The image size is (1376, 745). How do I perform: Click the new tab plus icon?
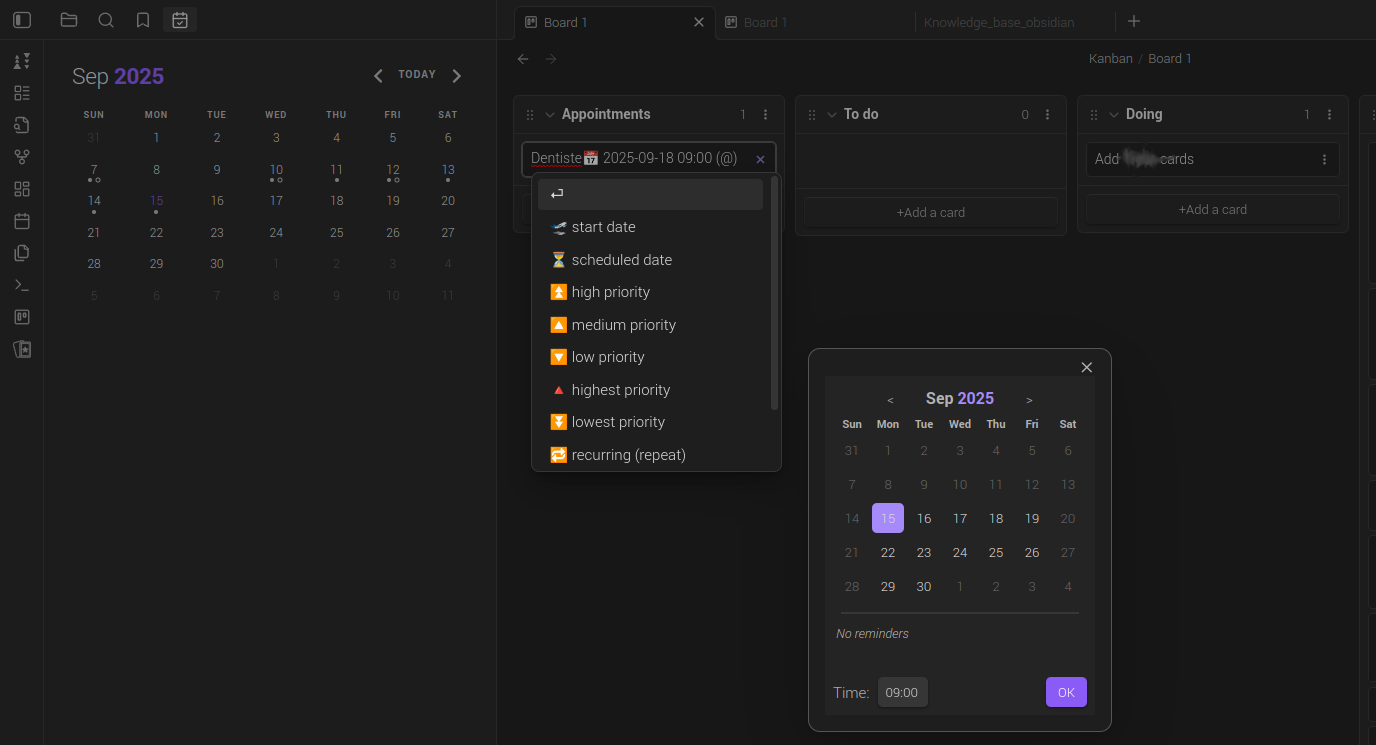[x=1133, y=21]
